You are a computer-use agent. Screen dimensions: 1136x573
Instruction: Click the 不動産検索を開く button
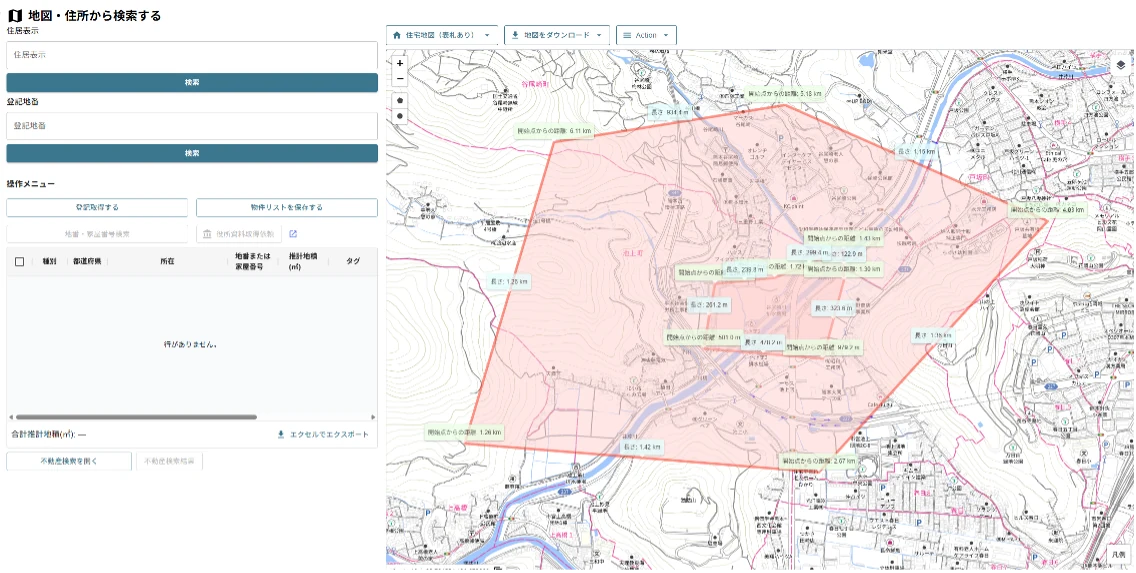[69, 461]
